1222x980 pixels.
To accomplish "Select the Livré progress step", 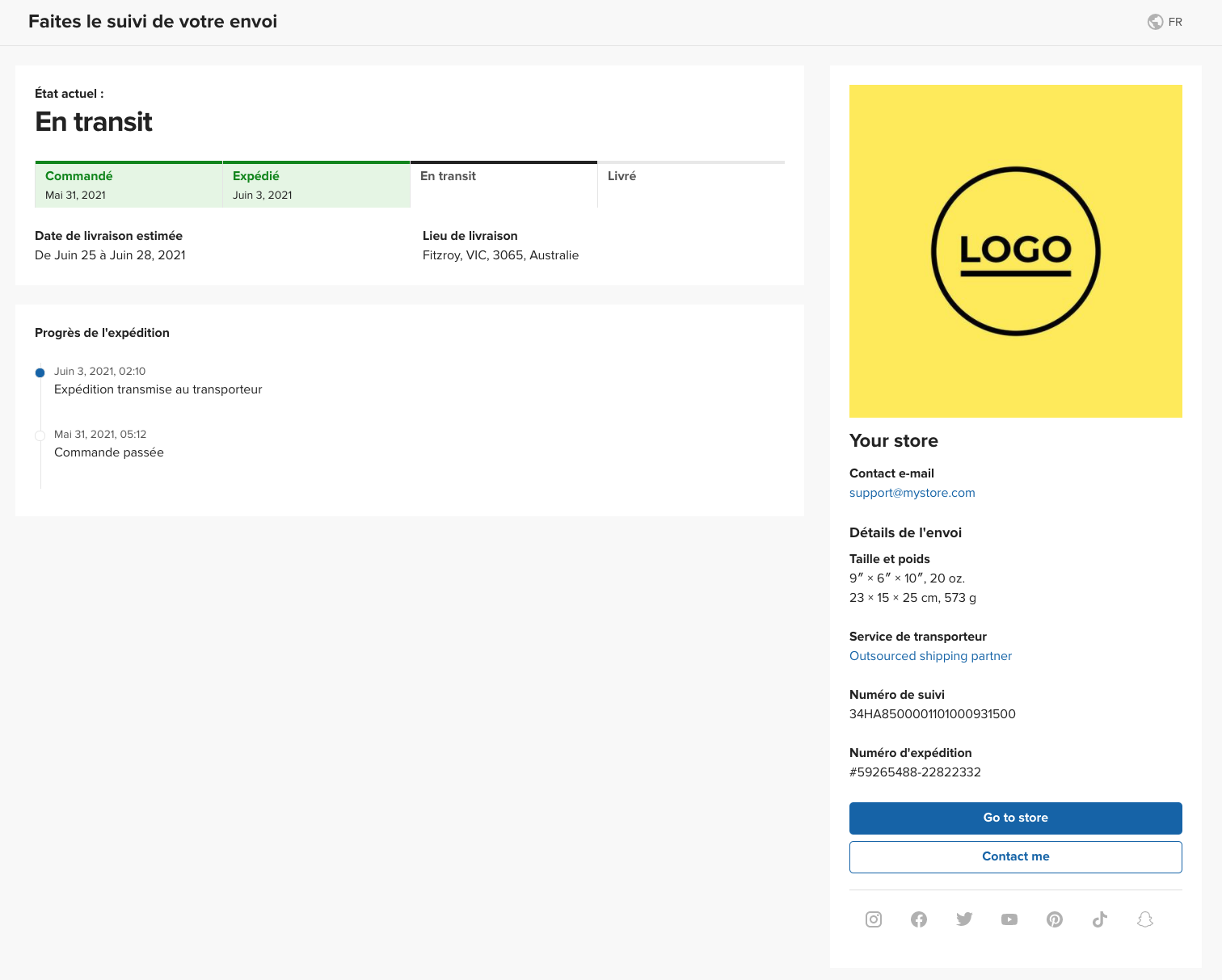I will coord(691,184).
